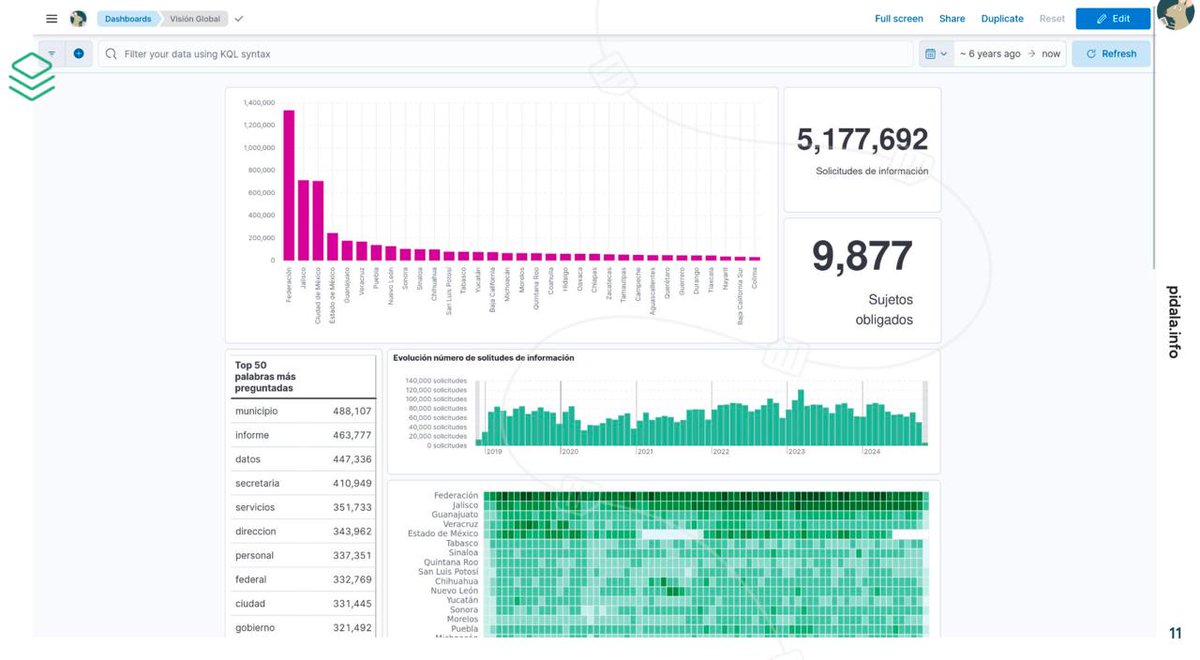This screenshot has width=1200, height=660.
Task: Click the Reset button
Action: coord(1052,19)
